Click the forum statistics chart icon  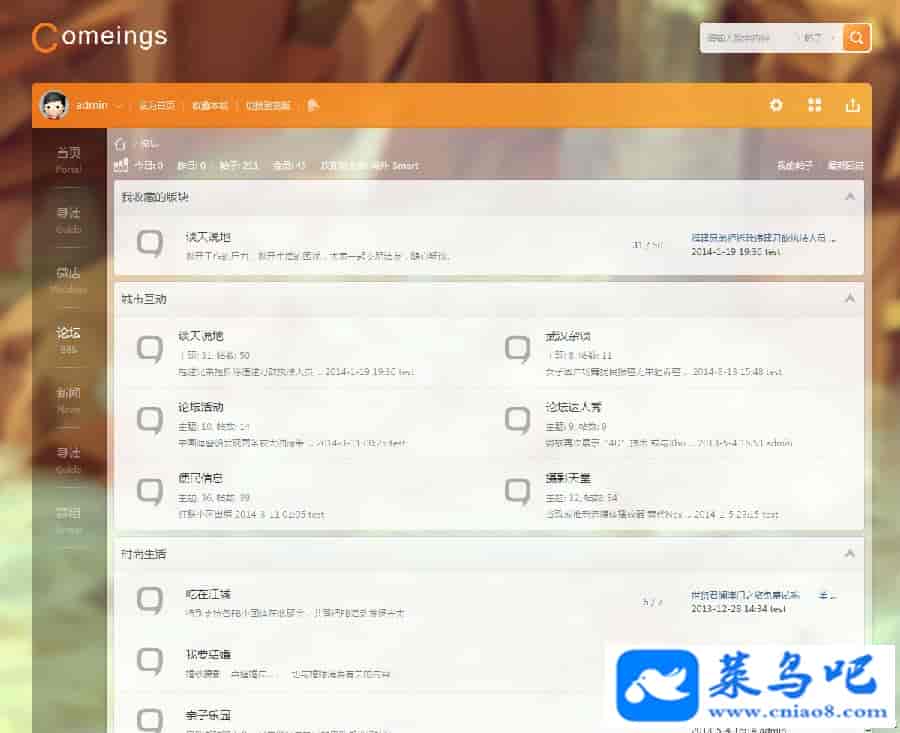tap(121, 165)
